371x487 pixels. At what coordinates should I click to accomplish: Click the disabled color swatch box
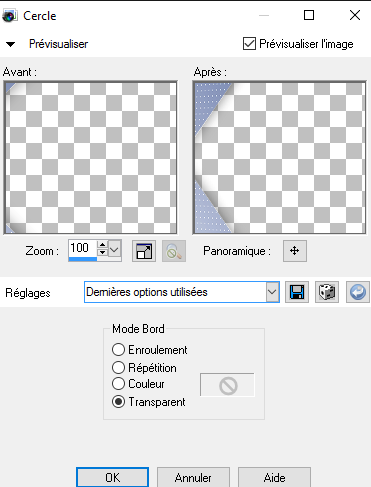coord(227,385)
